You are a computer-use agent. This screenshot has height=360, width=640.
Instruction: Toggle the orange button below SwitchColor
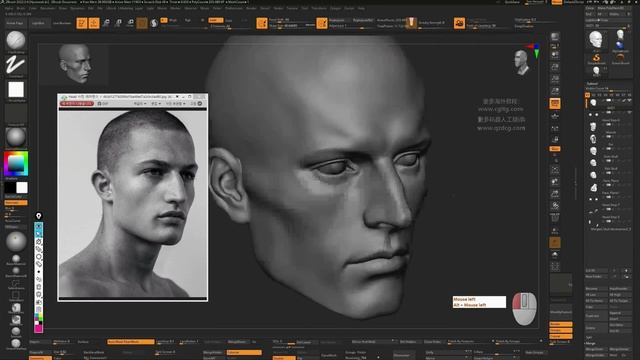click(x=16, y=202)
